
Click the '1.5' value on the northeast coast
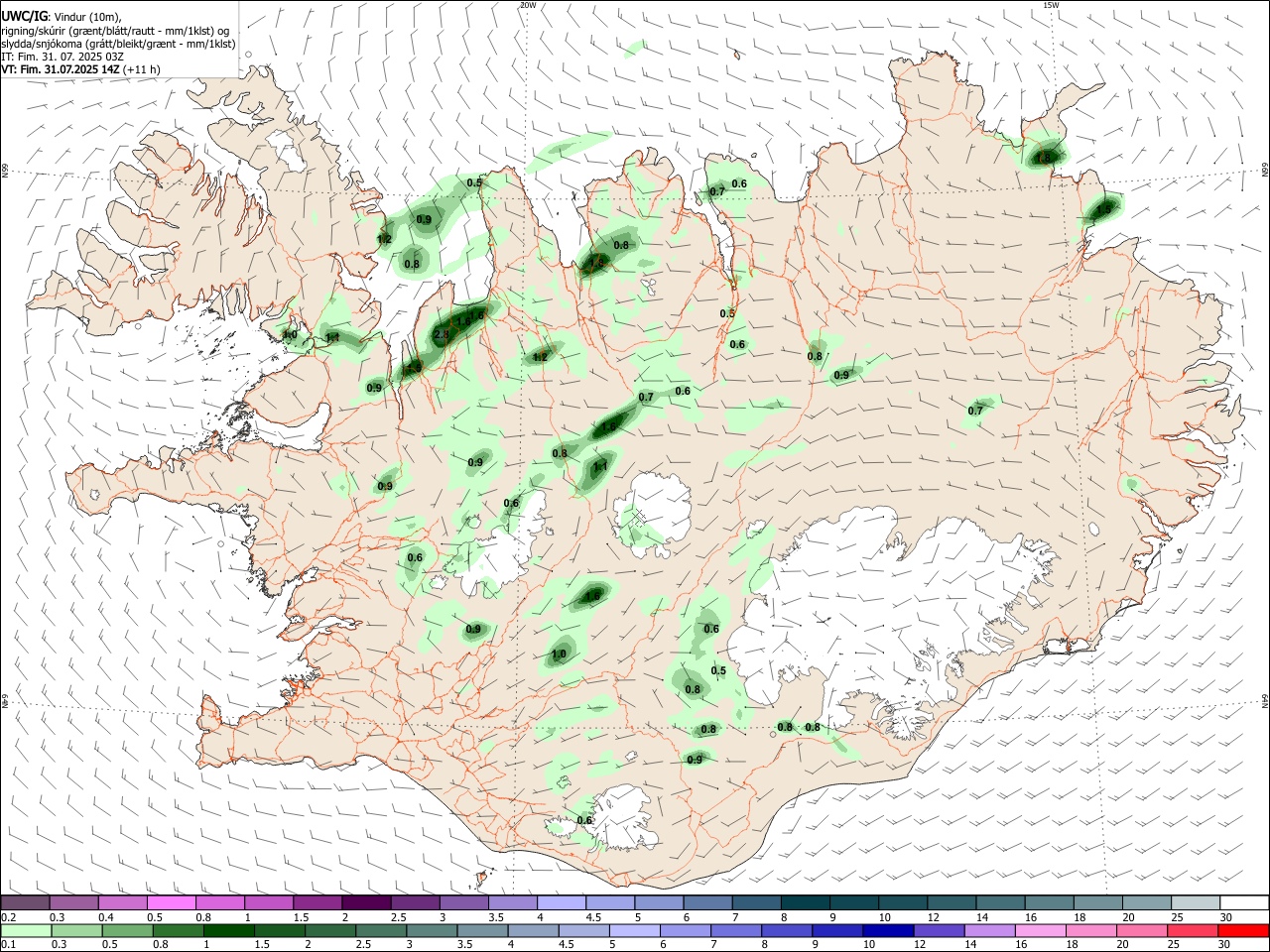pyautogui.click(x=1103, y=209)
